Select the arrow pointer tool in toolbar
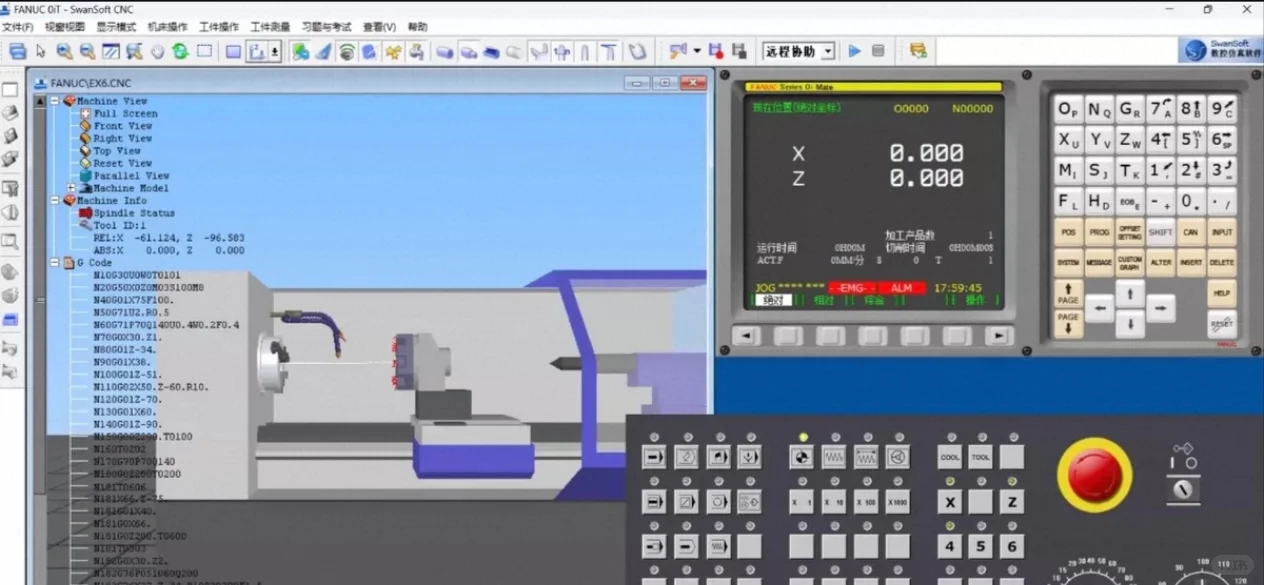This screenshot has width=1264, height=585. pyautogui.click(x=41, y=51)
